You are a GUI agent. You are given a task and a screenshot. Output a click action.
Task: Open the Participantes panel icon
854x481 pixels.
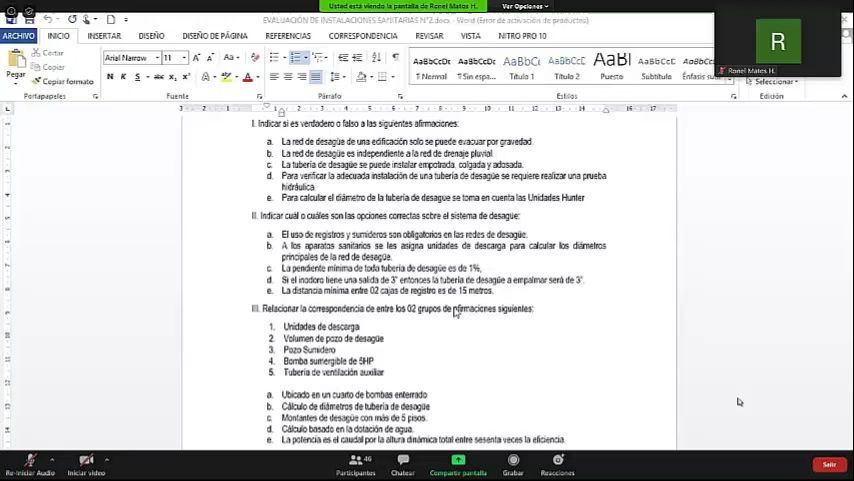[356, 460]
